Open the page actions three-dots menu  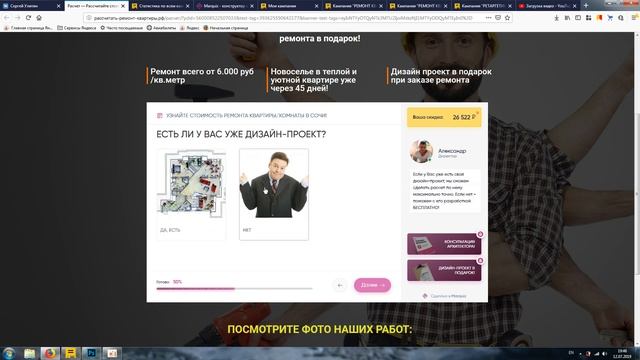[x=489, y=18]
